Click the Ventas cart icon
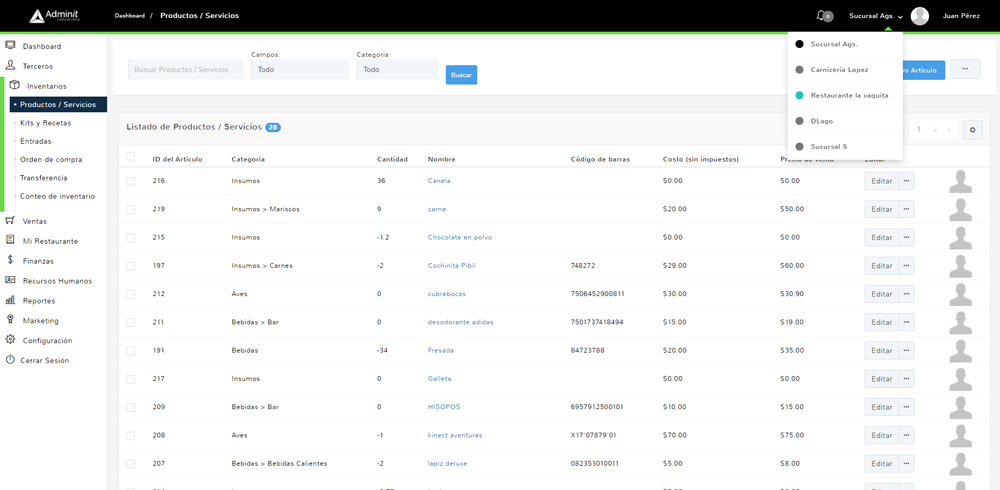 [10, 220]
